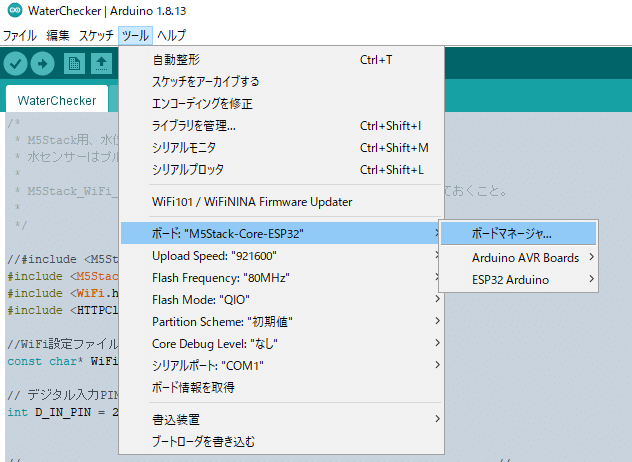This screenshot has width=632, height=462.
Task: Expand Flash Mode "QIO" submenu
Action: pyautogui.click(x=281, y=300)
